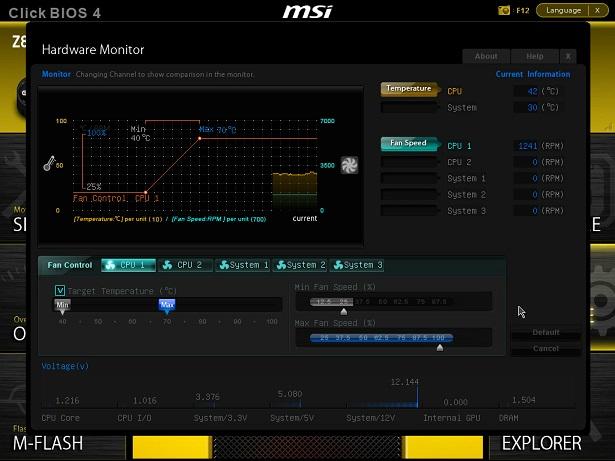
Task: Click the CPU temperature value 42
Action: point(532,91)
